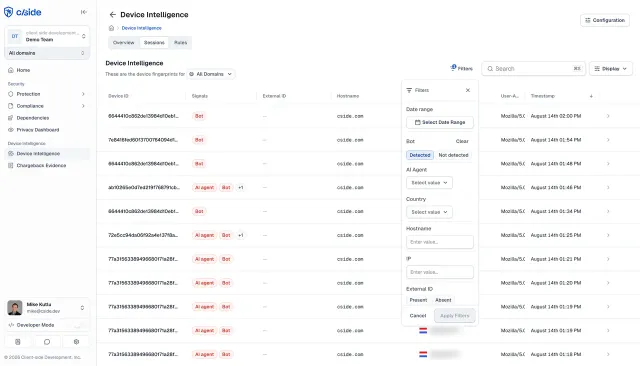
Task: Open Home in the sidebar
Action: [x=47, y=70]
